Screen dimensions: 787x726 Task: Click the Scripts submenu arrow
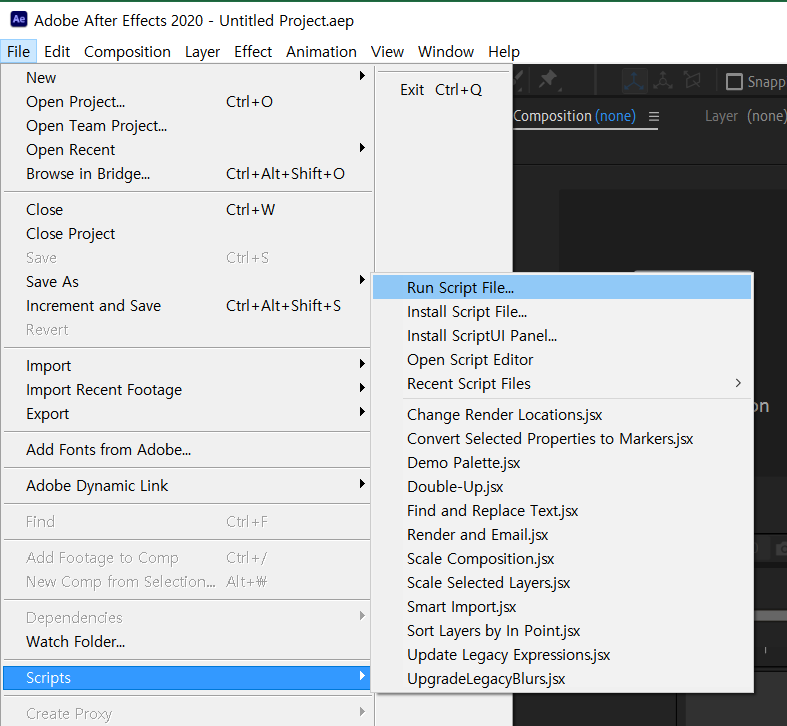click(x=362, y=676)
